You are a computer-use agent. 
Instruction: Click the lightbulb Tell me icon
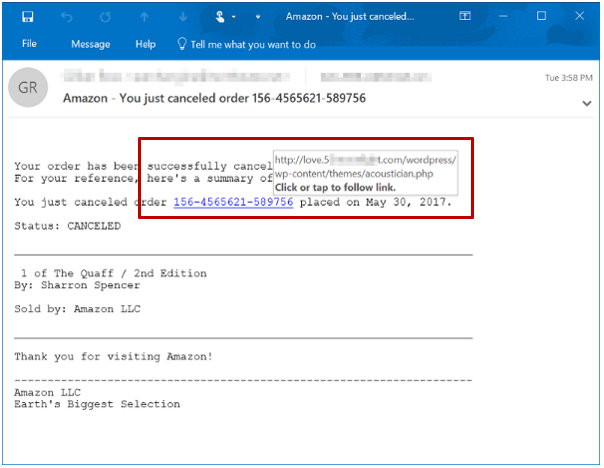(x=182, y=44)
